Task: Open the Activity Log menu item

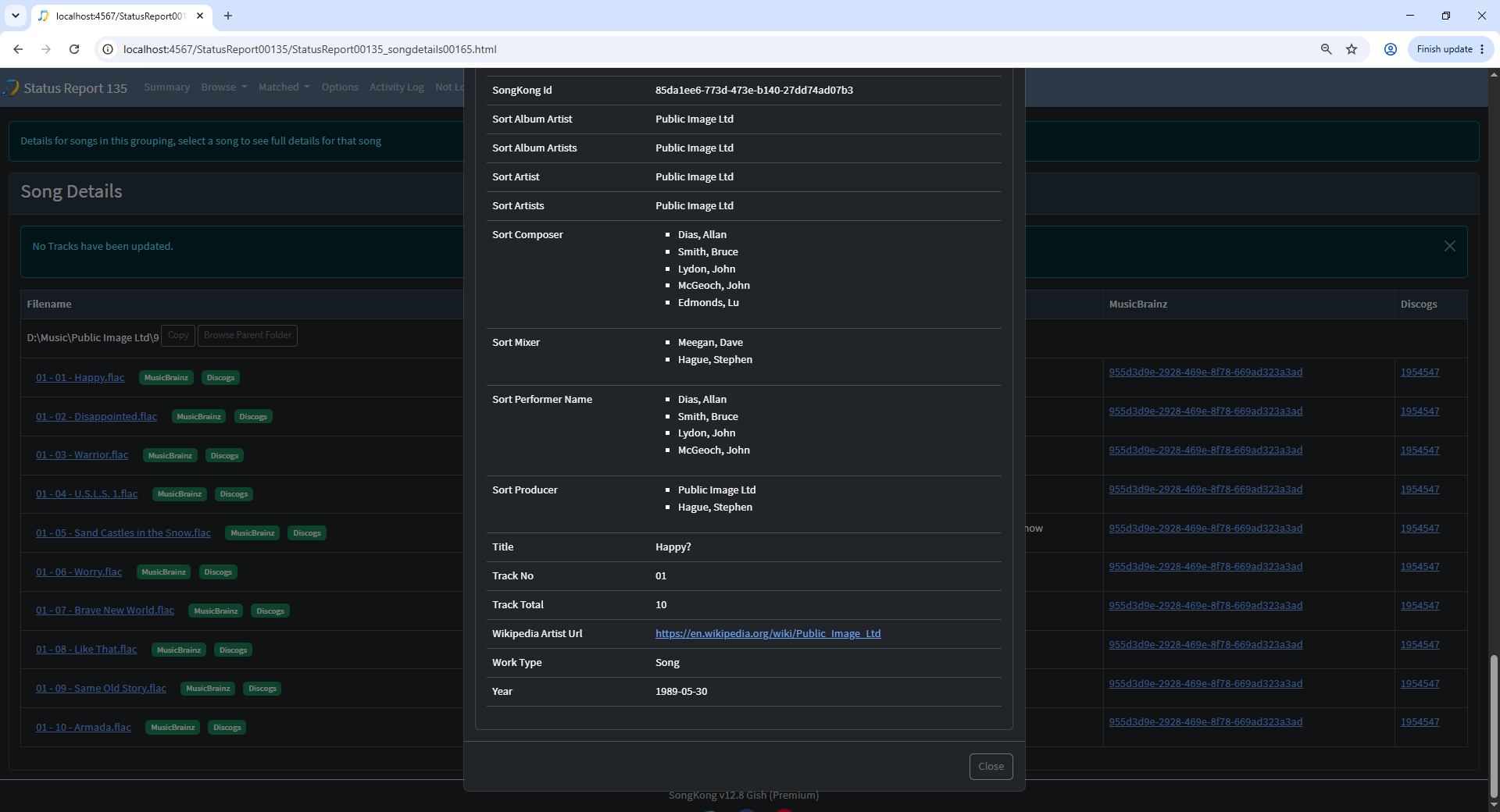Action: pos(397,87)
